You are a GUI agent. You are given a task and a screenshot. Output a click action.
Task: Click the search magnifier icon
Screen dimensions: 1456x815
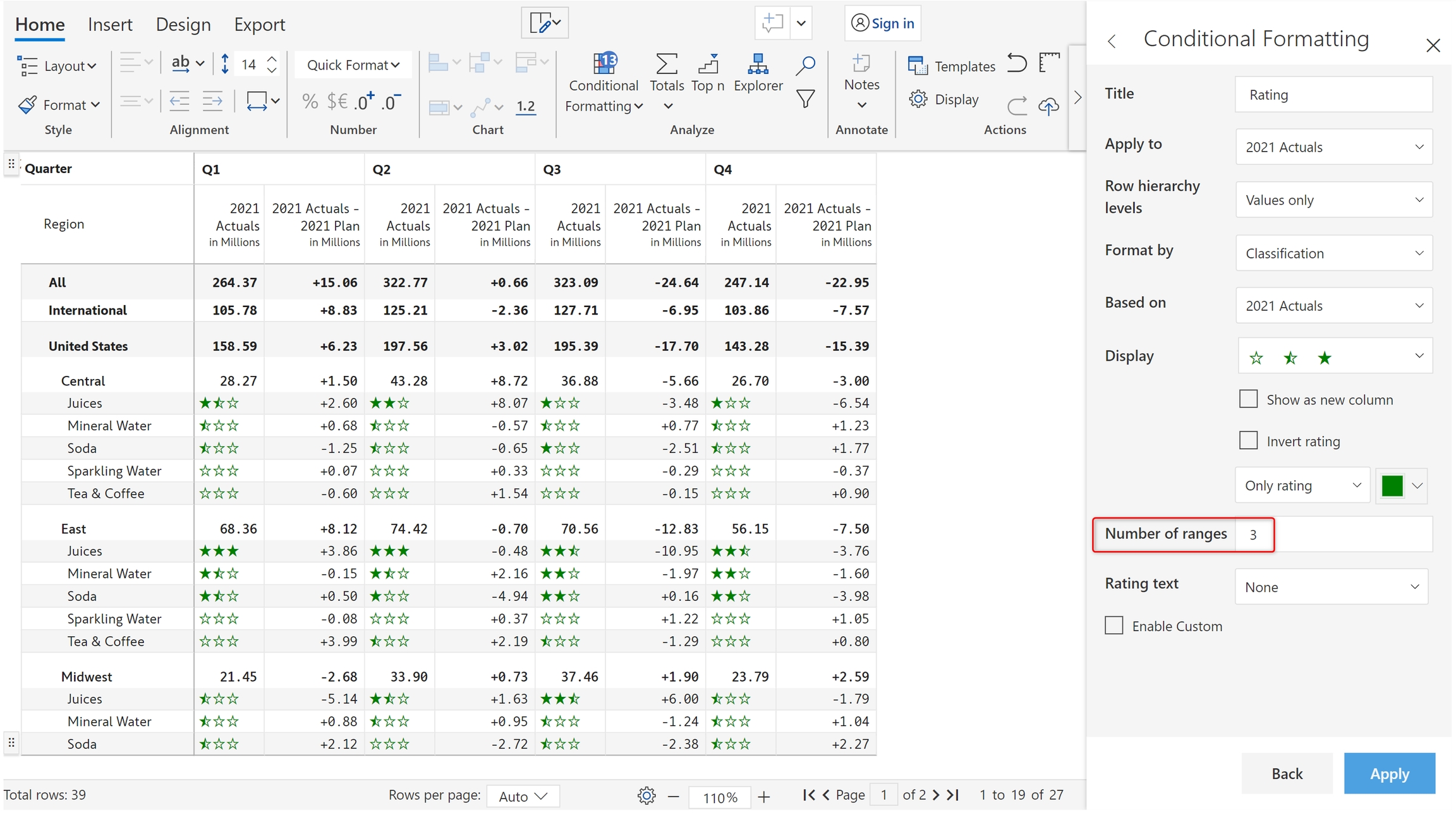tap(805, 65)
